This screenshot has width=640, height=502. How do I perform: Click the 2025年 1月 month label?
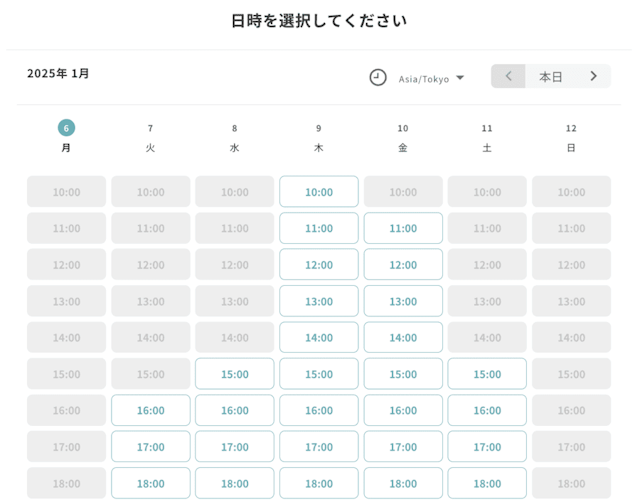coord(58,73)
